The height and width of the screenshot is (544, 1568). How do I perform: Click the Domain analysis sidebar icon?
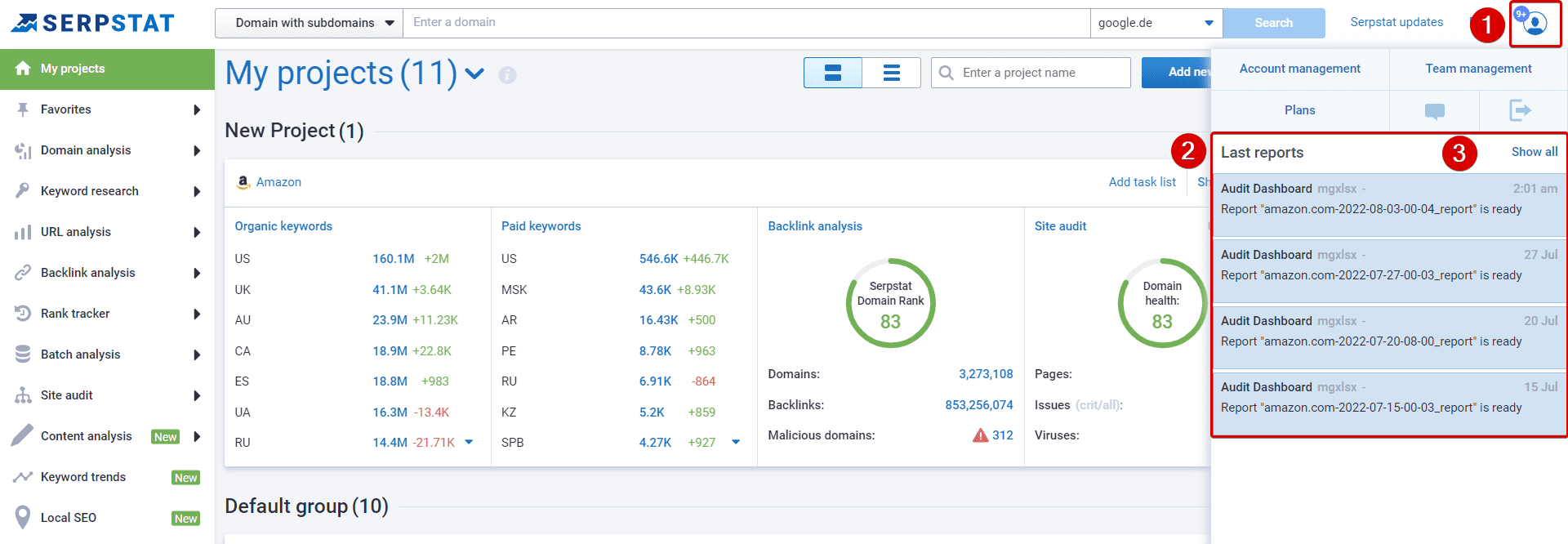(x=23, y=150)
